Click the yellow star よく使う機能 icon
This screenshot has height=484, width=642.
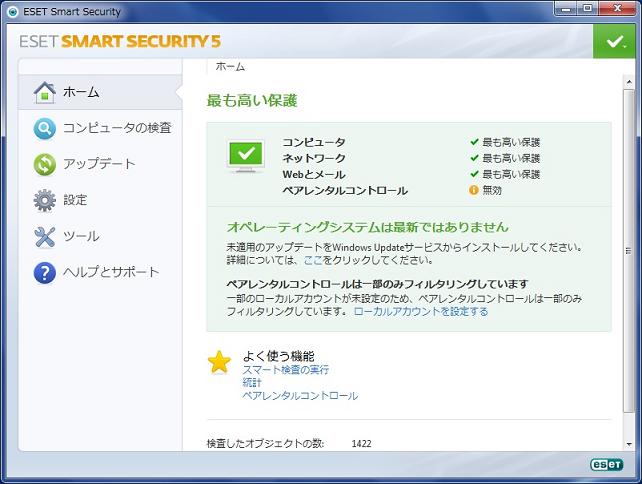(x=219, y=362)
